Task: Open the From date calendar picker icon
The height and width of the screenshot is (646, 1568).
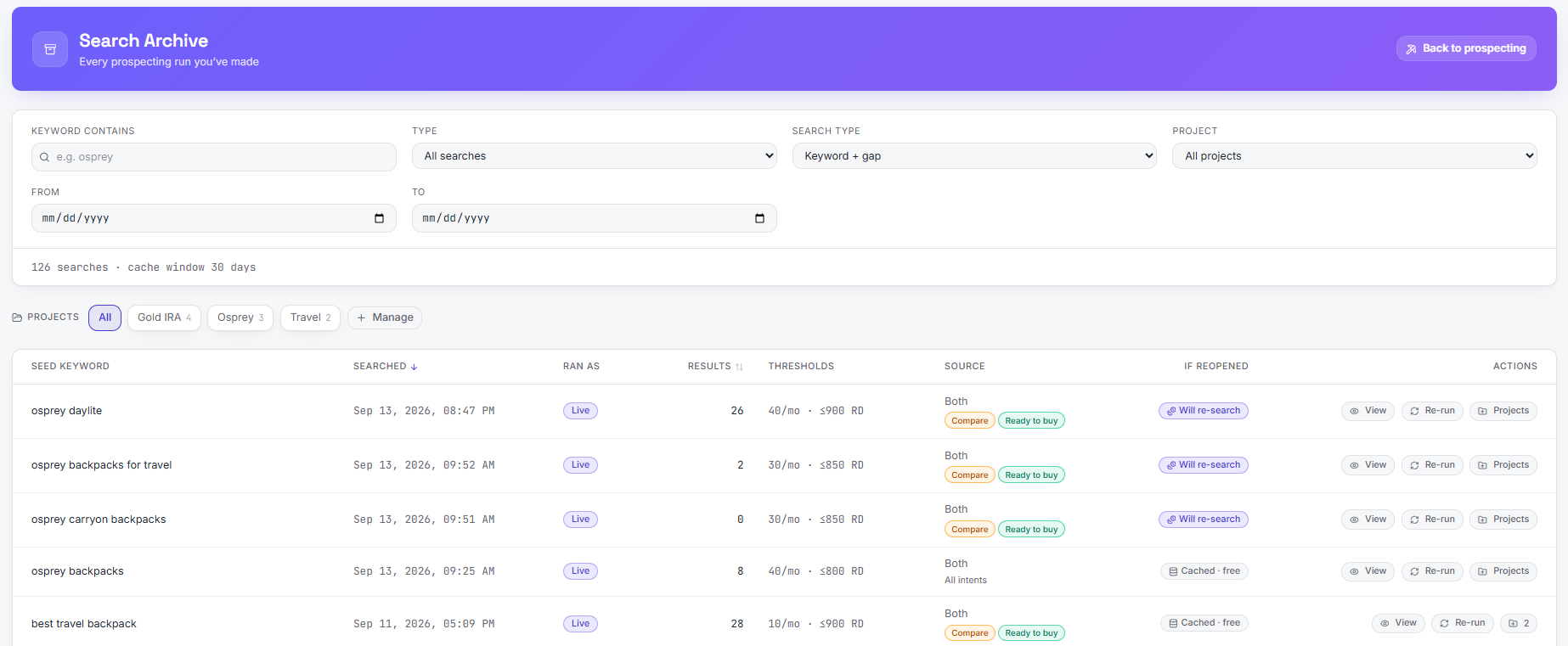Action: [x=379, y=218]
